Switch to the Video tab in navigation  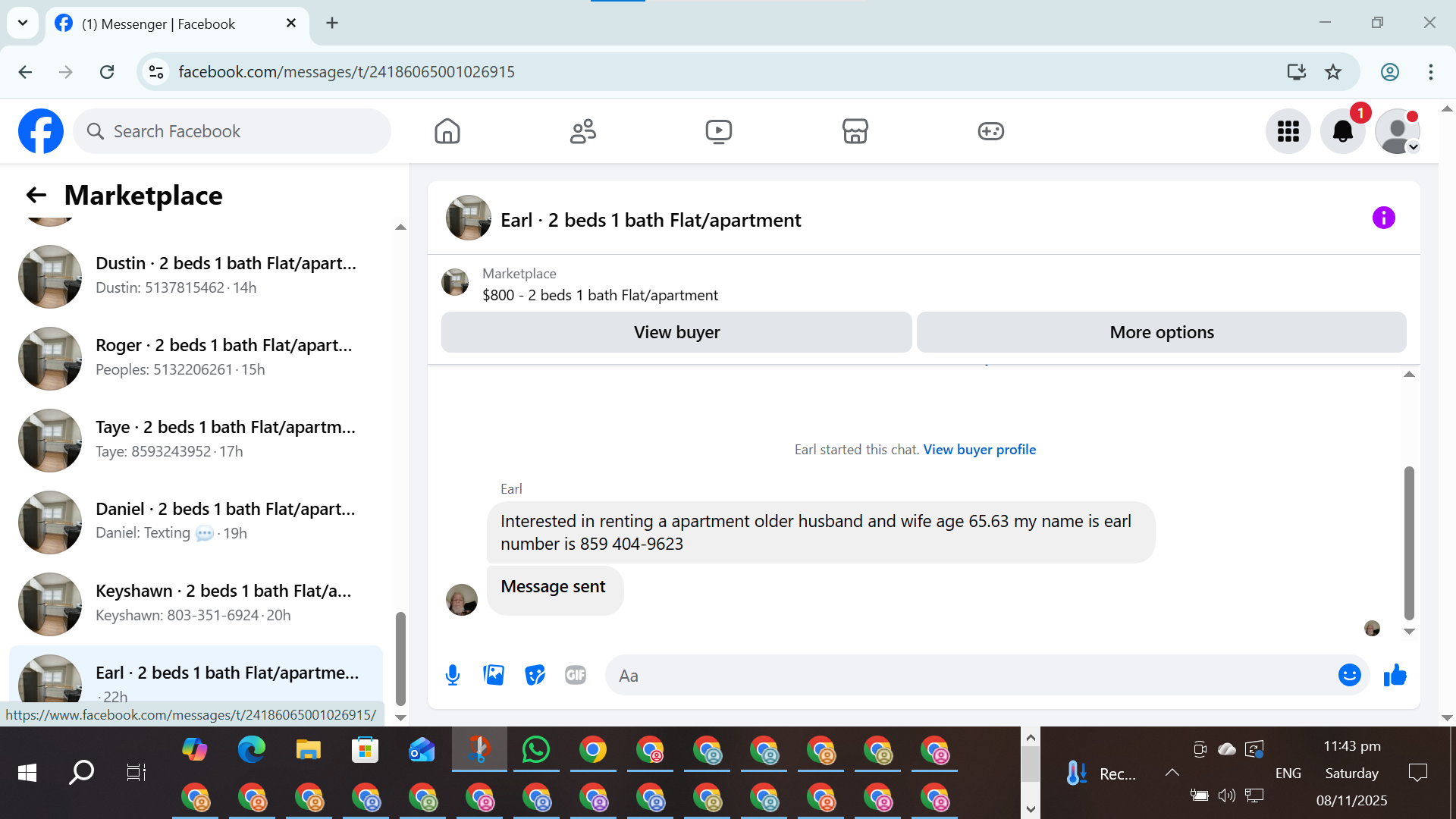718,132
